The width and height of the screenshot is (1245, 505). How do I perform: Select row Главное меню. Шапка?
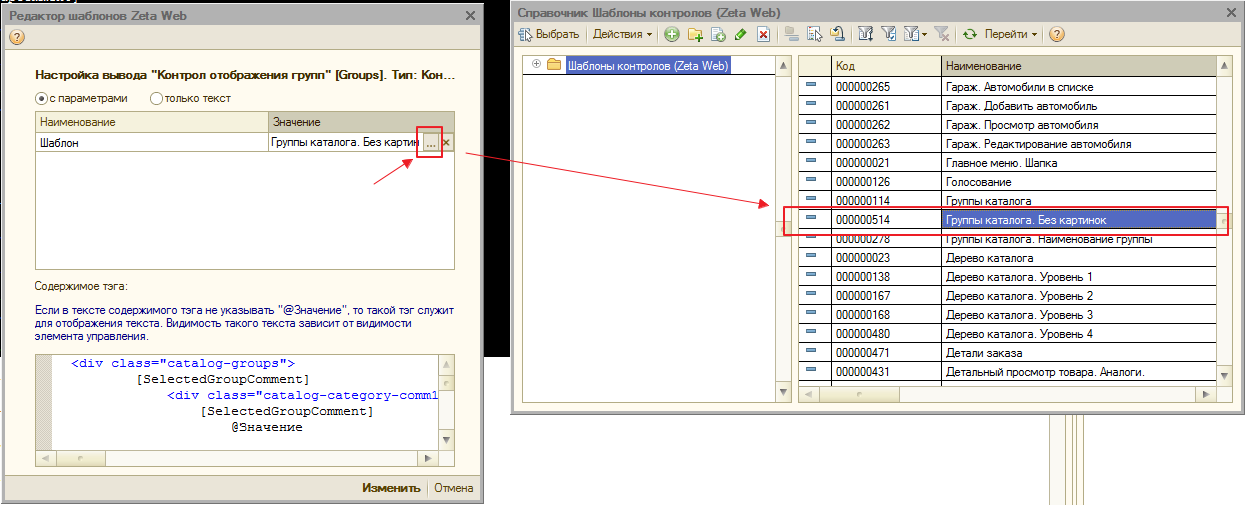(1007, 163)
